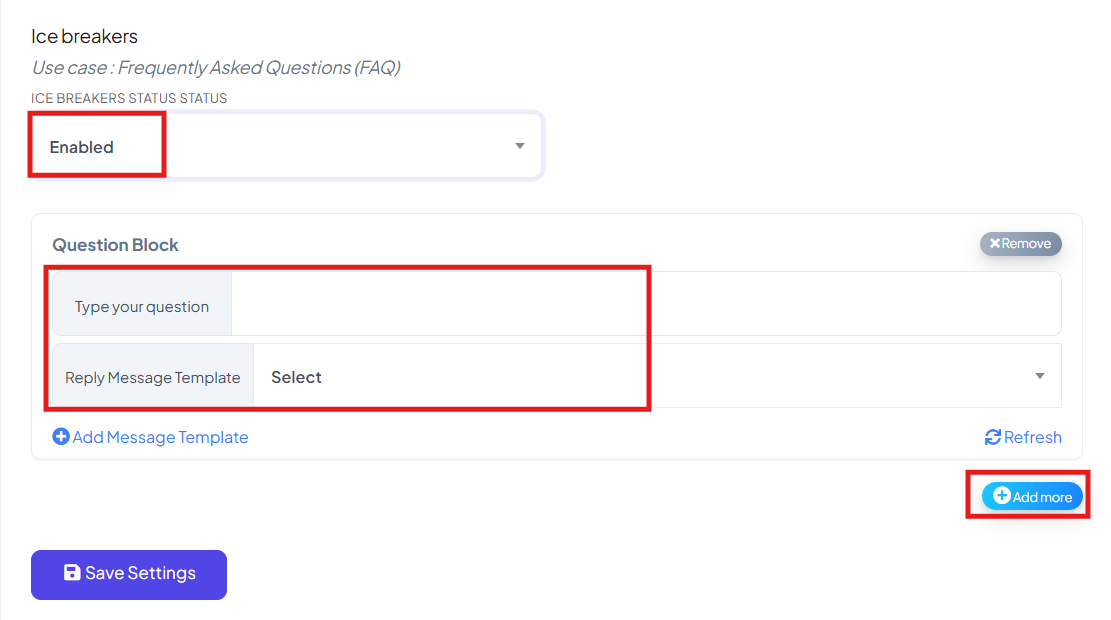
Task: Click the Enabled status value
Action: click(81, 147)
